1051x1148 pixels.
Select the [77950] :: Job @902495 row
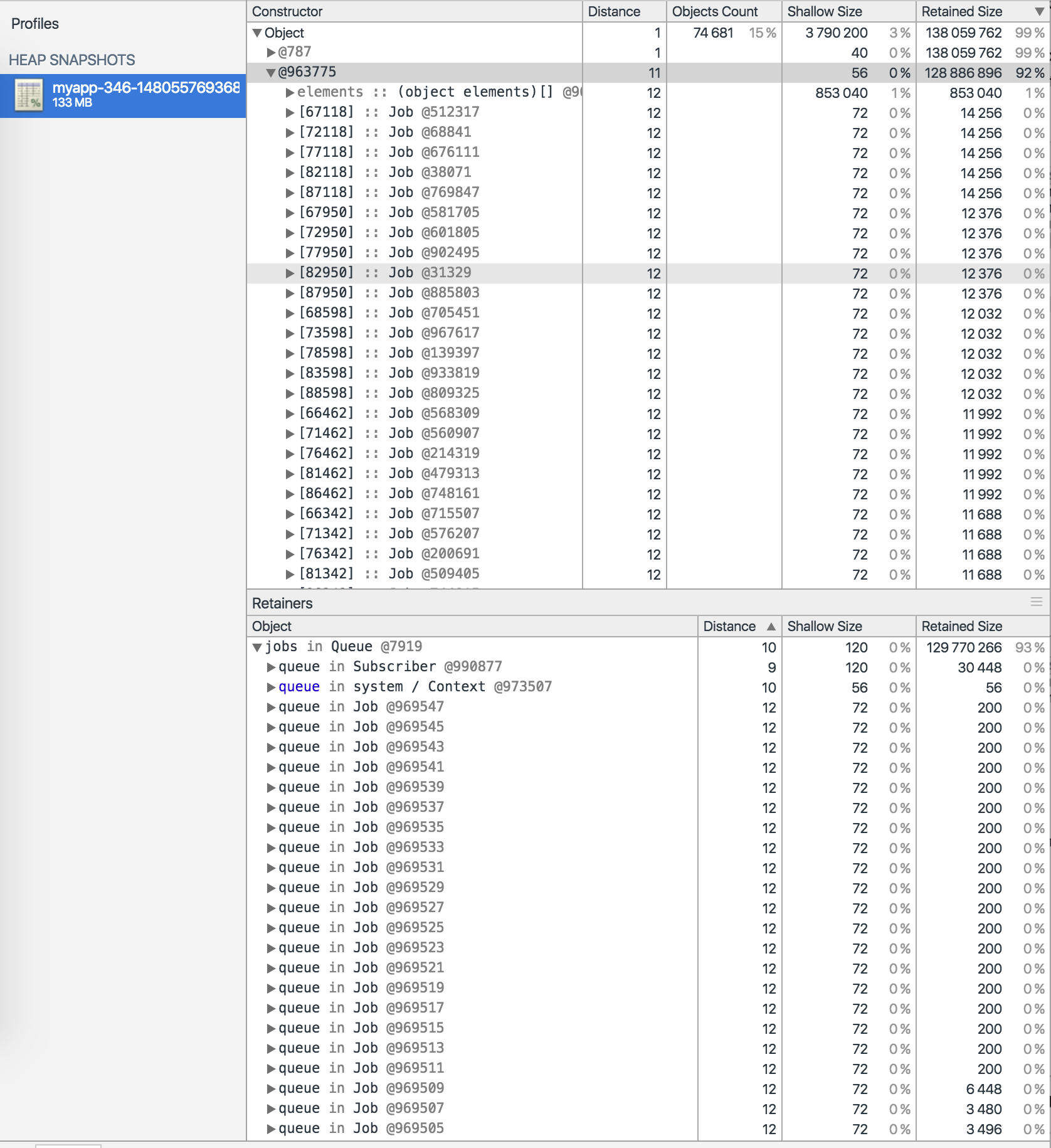click(648, 253)
